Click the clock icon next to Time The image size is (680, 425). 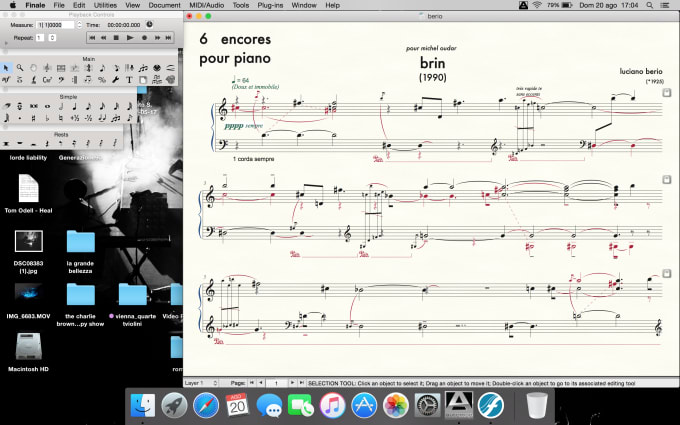pyautogui.click(x=149, y=25)
